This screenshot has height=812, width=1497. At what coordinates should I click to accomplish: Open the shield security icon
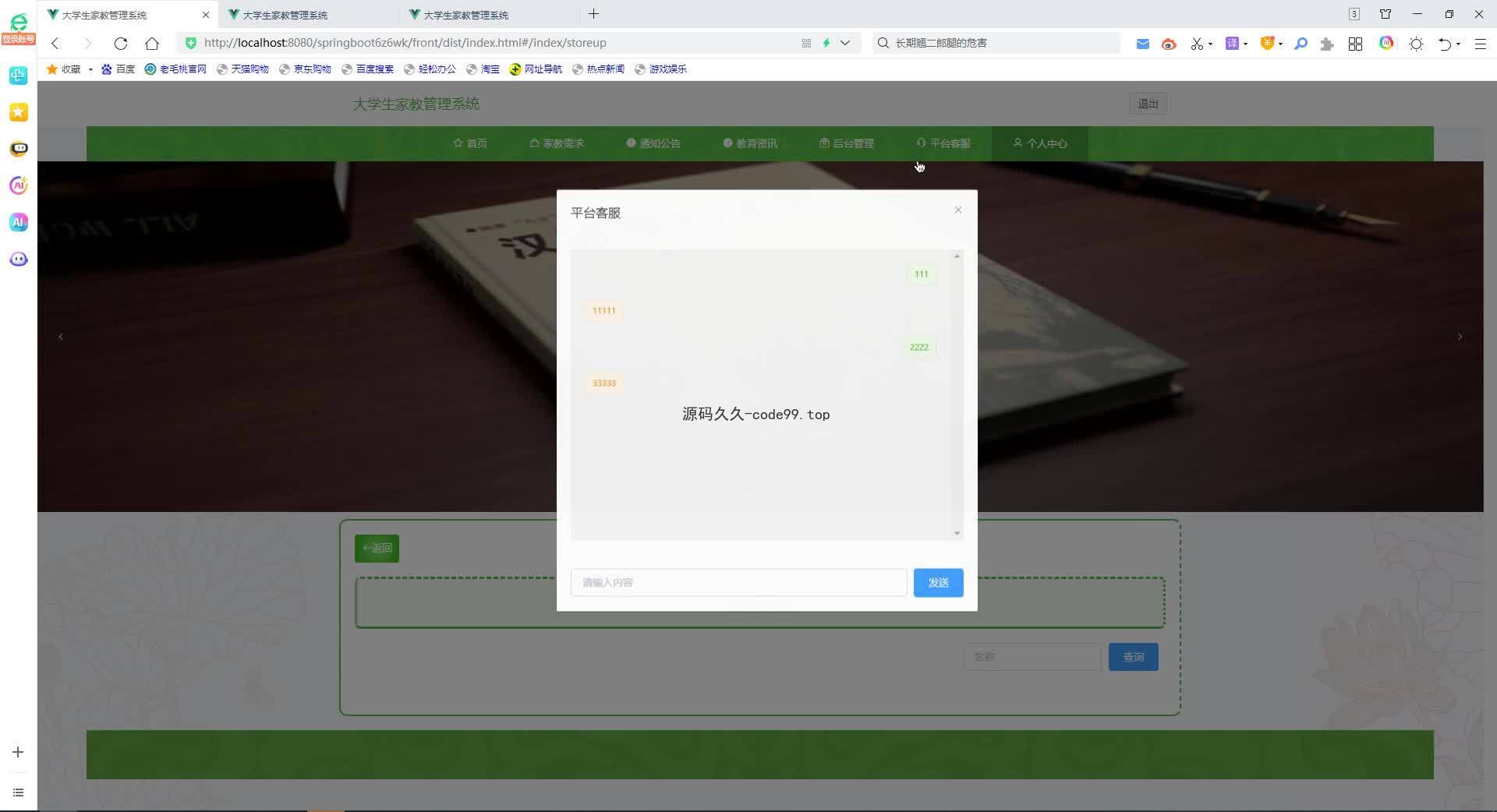tap(1267, 44)
